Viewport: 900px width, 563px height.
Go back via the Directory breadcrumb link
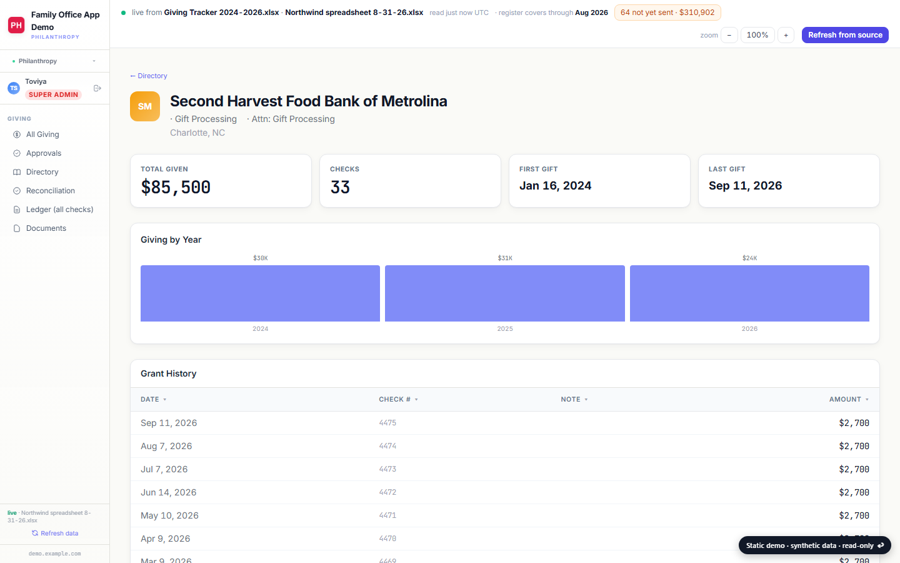(149, 76)
